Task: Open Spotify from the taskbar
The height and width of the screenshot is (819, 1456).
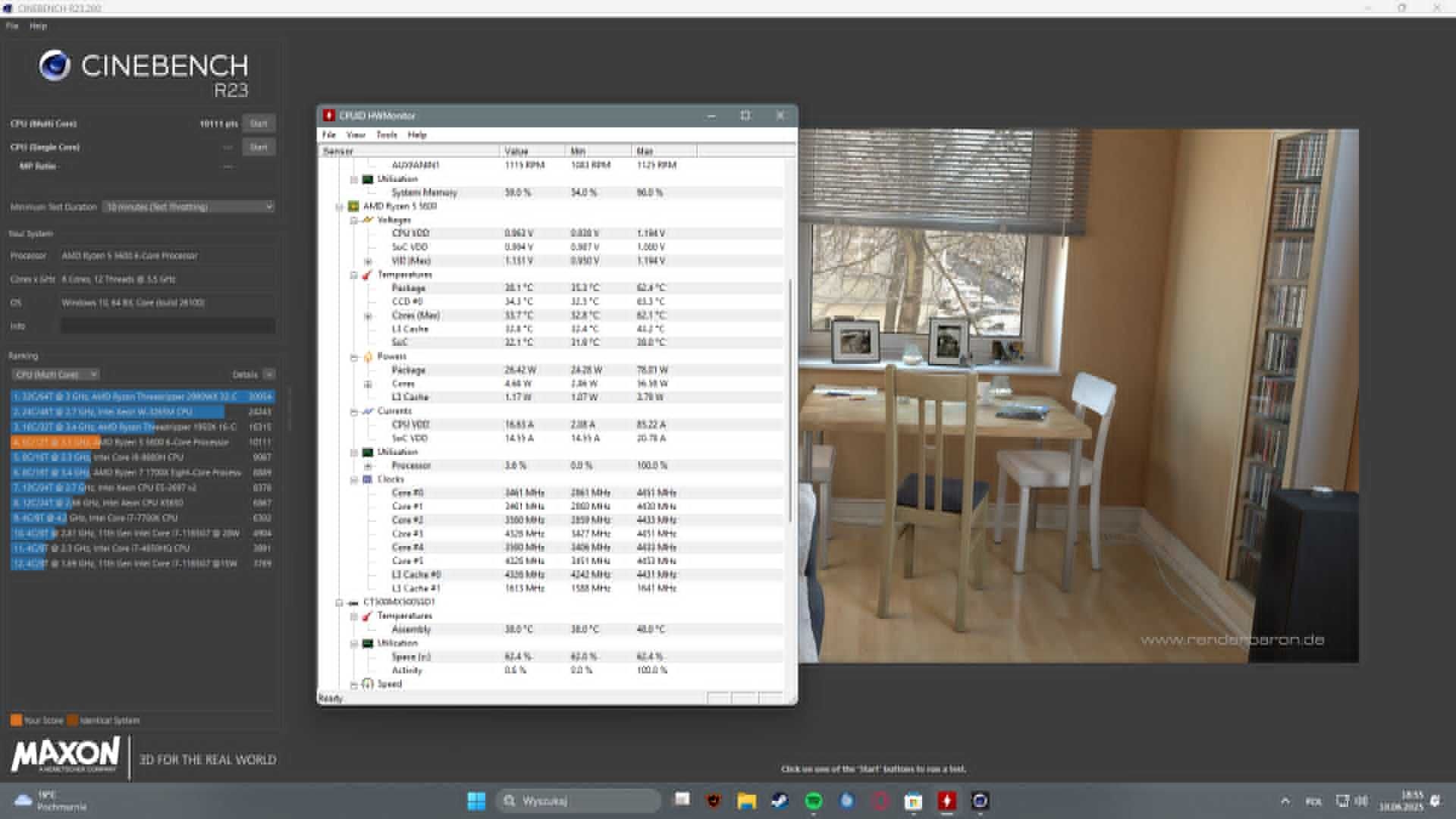Action: point(814,801)
